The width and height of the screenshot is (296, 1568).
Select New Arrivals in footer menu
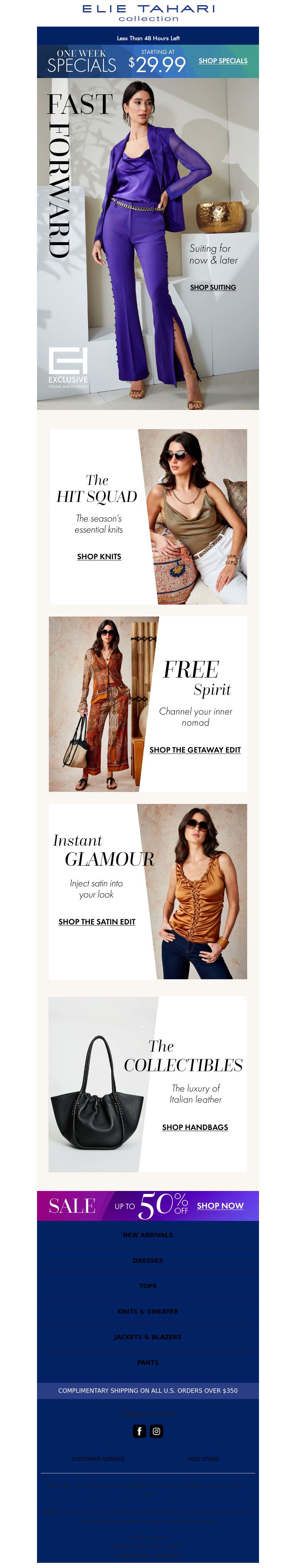(148, 1235)
